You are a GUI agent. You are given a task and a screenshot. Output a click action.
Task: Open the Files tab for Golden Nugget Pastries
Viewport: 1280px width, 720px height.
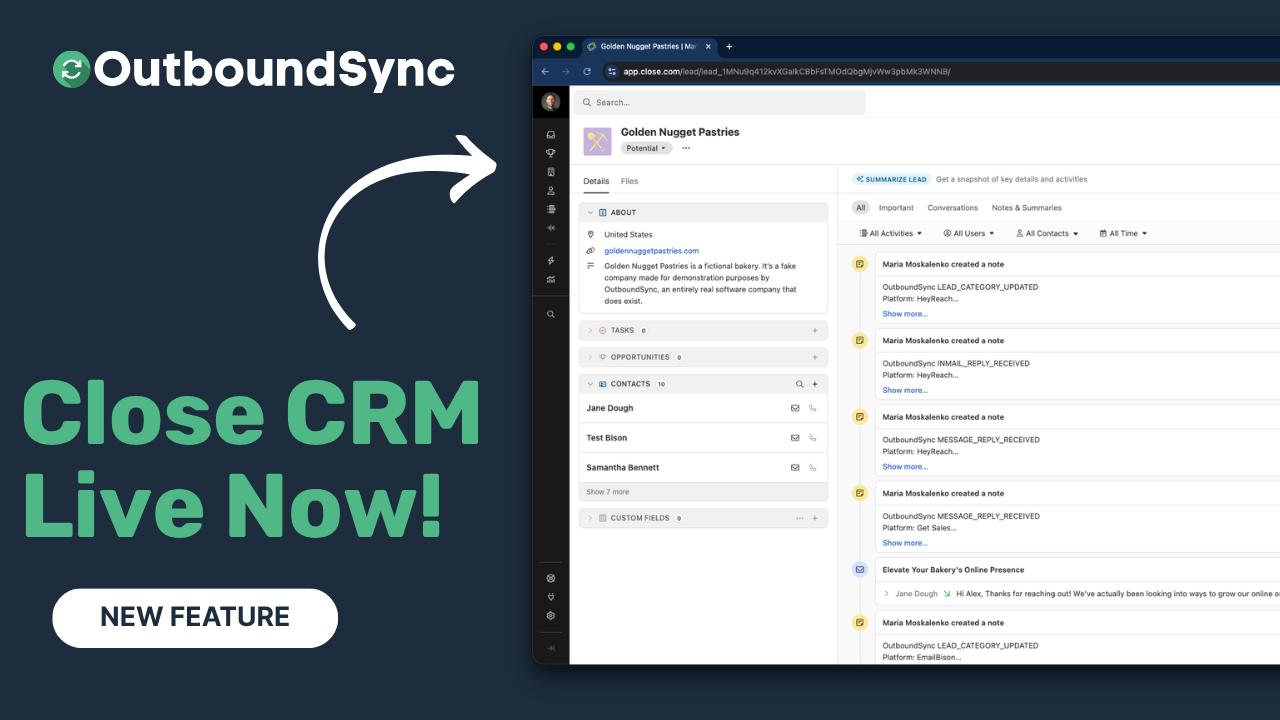(627, 181)
